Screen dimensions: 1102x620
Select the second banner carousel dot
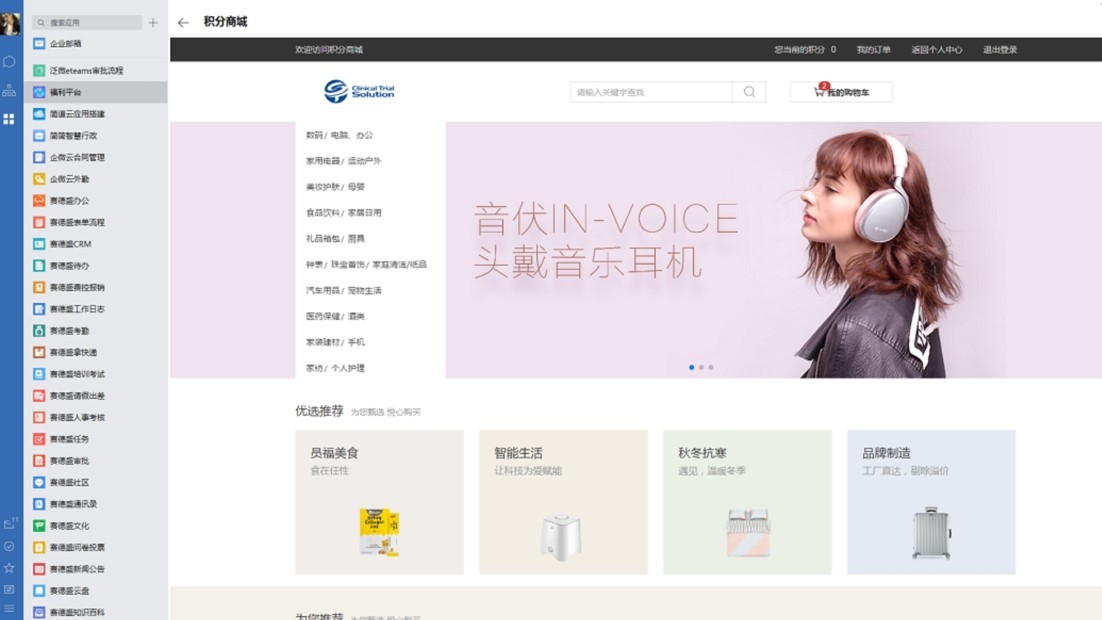[x=701, y=367]
